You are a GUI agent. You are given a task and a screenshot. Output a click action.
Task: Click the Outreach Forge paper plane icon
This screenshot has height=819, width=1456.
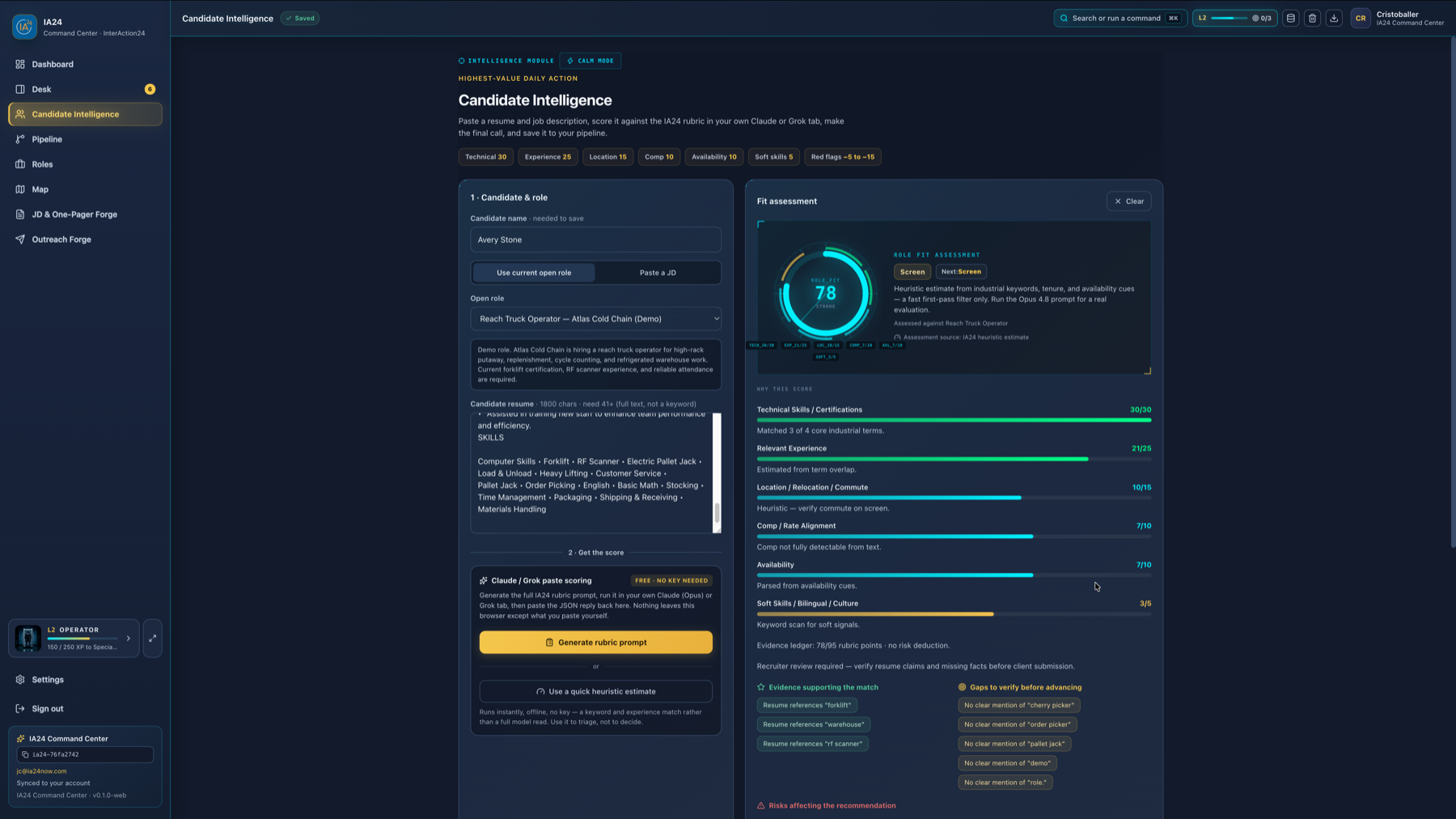click(x=20, y=240)
